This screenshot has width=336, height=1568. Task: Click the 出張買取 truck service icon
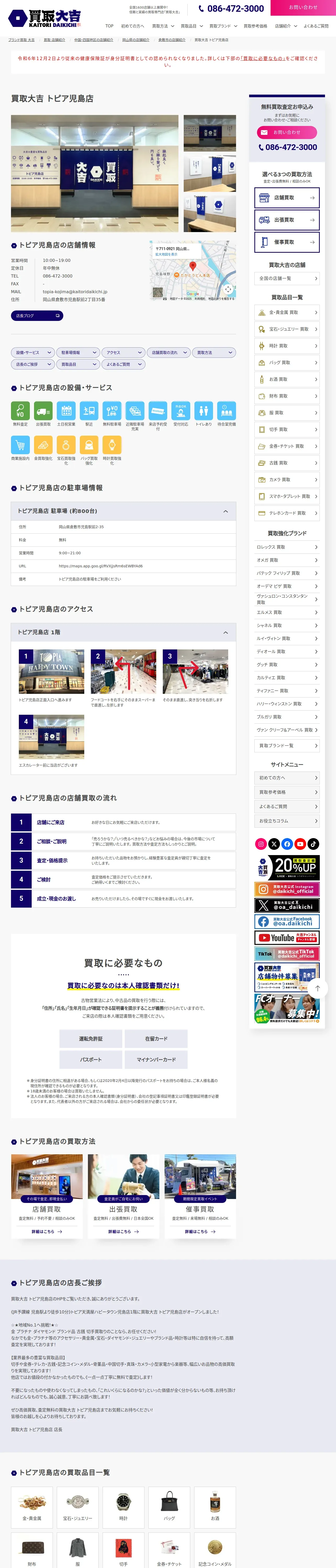click(43, 411)
